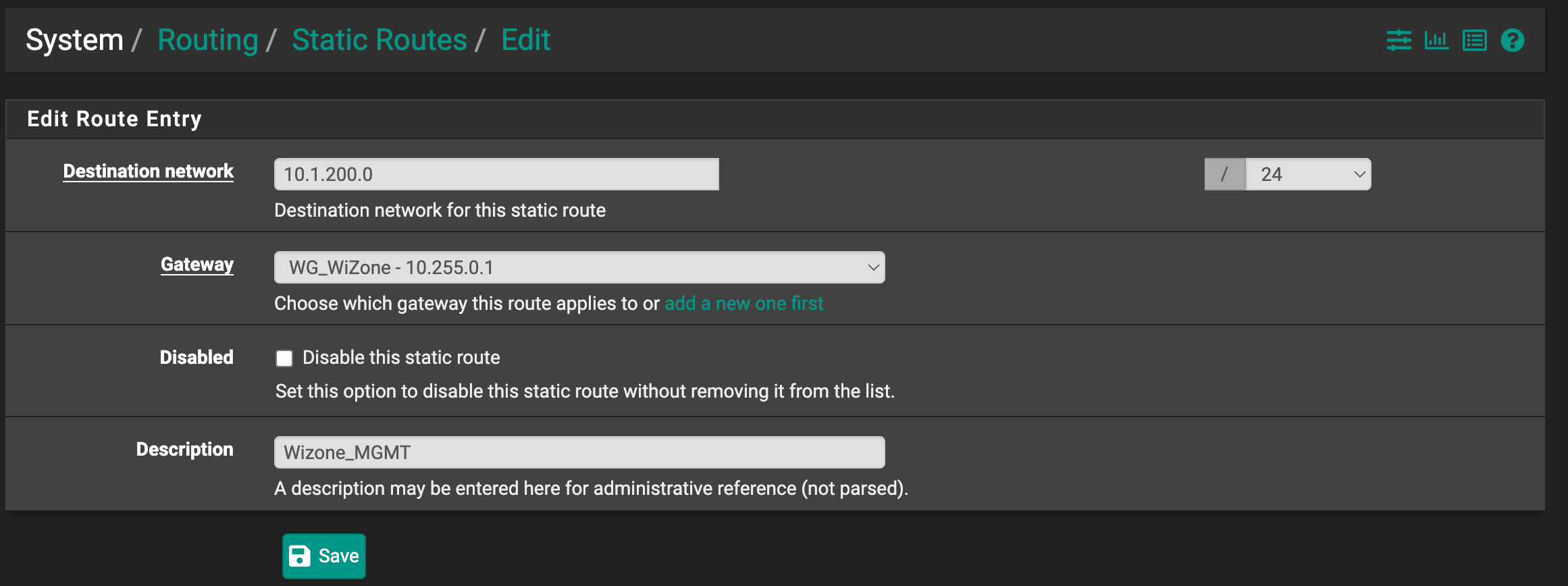Image resolution: width=1568 pixels, height=586 pixels.
Task: Toggle the Disable this static route checkbox
Action: 284,358
